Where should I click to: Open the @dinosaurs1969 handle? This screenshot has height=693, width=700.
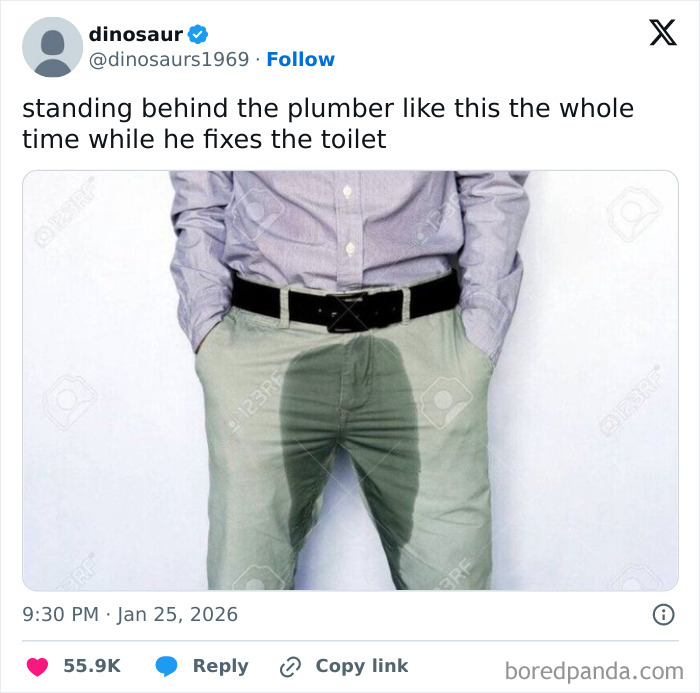tap(169, 59)
